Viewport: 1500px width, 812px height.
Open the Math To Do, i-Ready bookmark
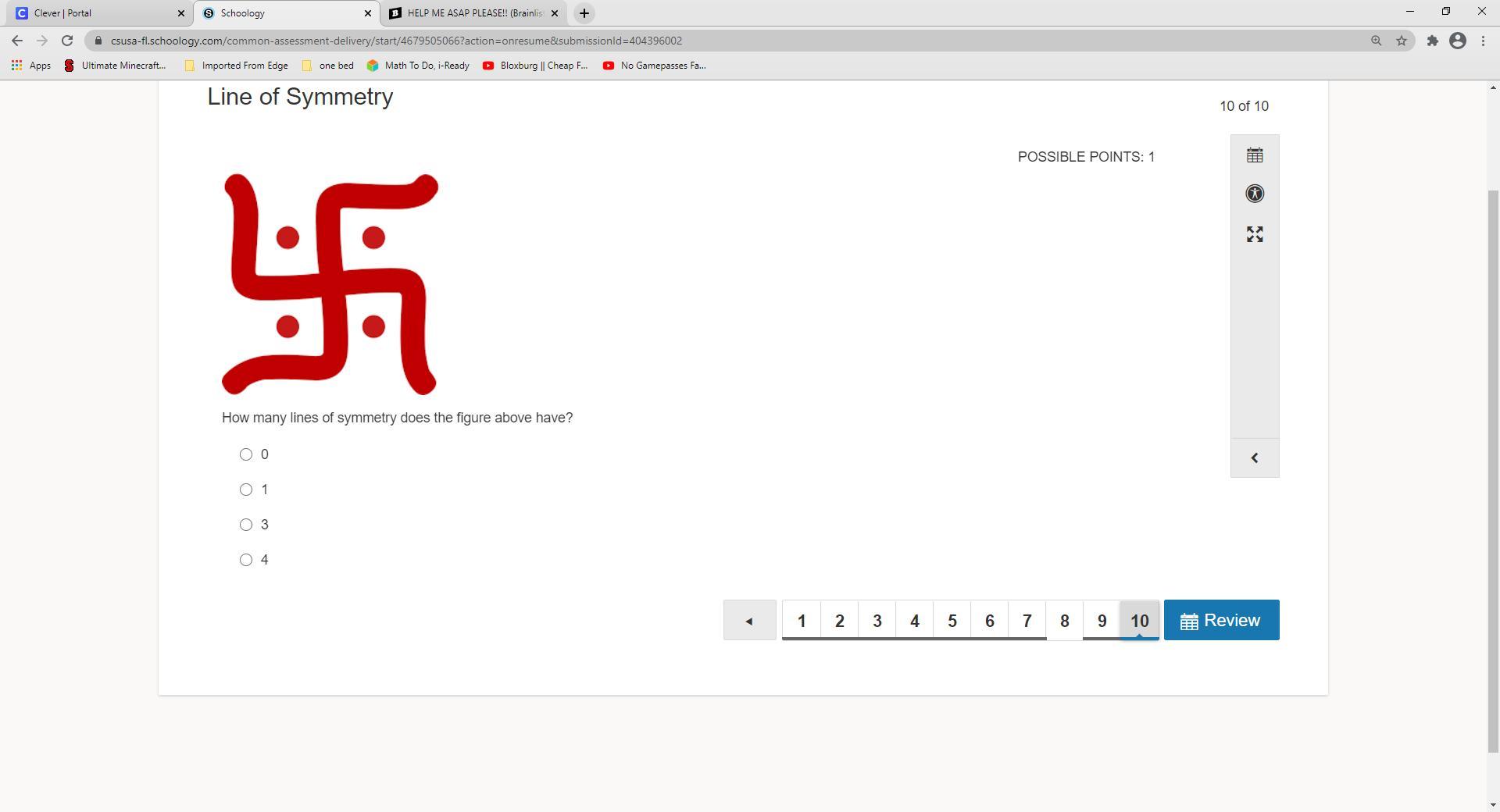[x=418, y=66]
